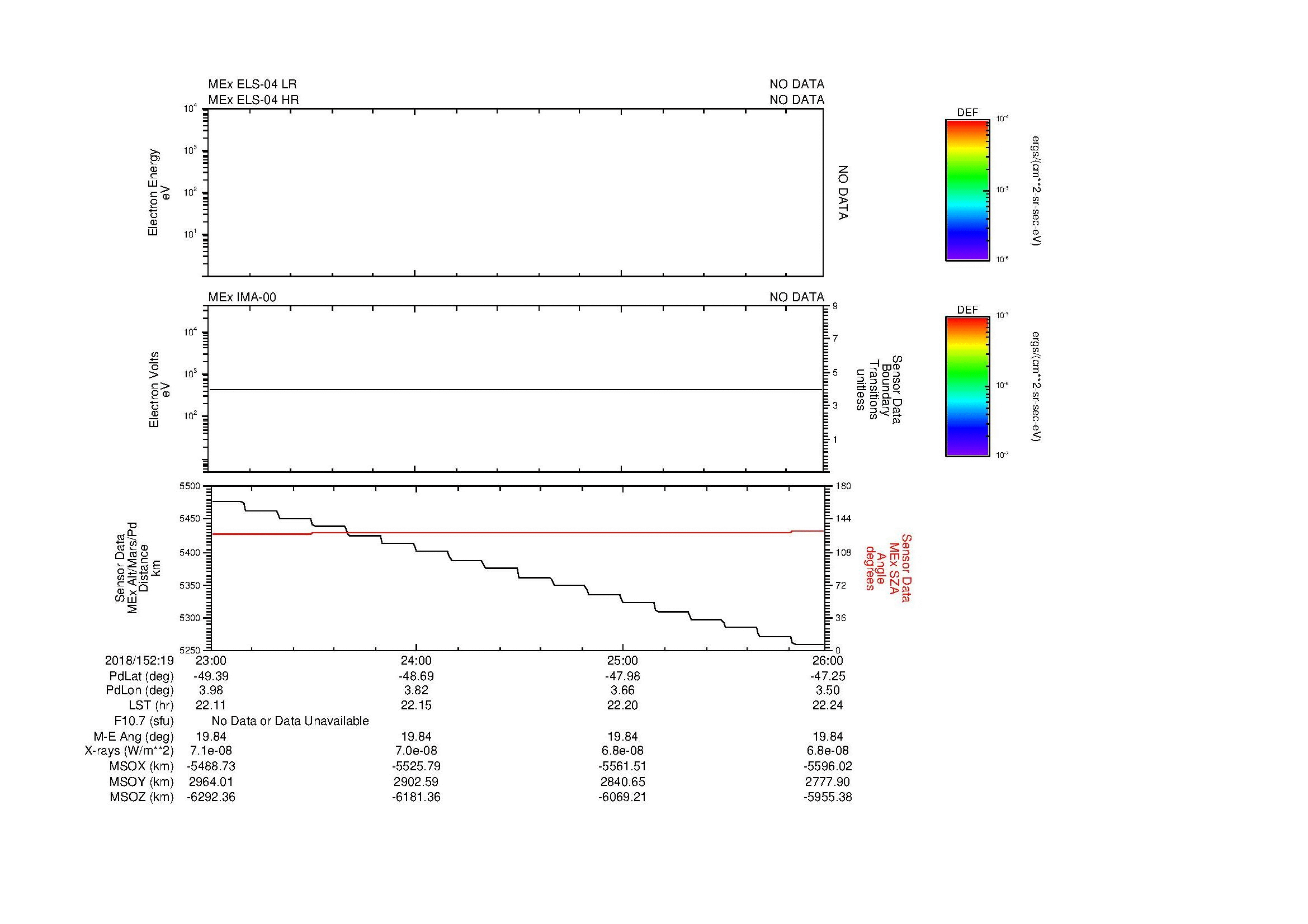Viewport: 1308px width, 924px height.
Task: Click lower colorbar 'ergs/(cm**2-sr-sec-eV)' unit label
Action: click(1037, 387)
